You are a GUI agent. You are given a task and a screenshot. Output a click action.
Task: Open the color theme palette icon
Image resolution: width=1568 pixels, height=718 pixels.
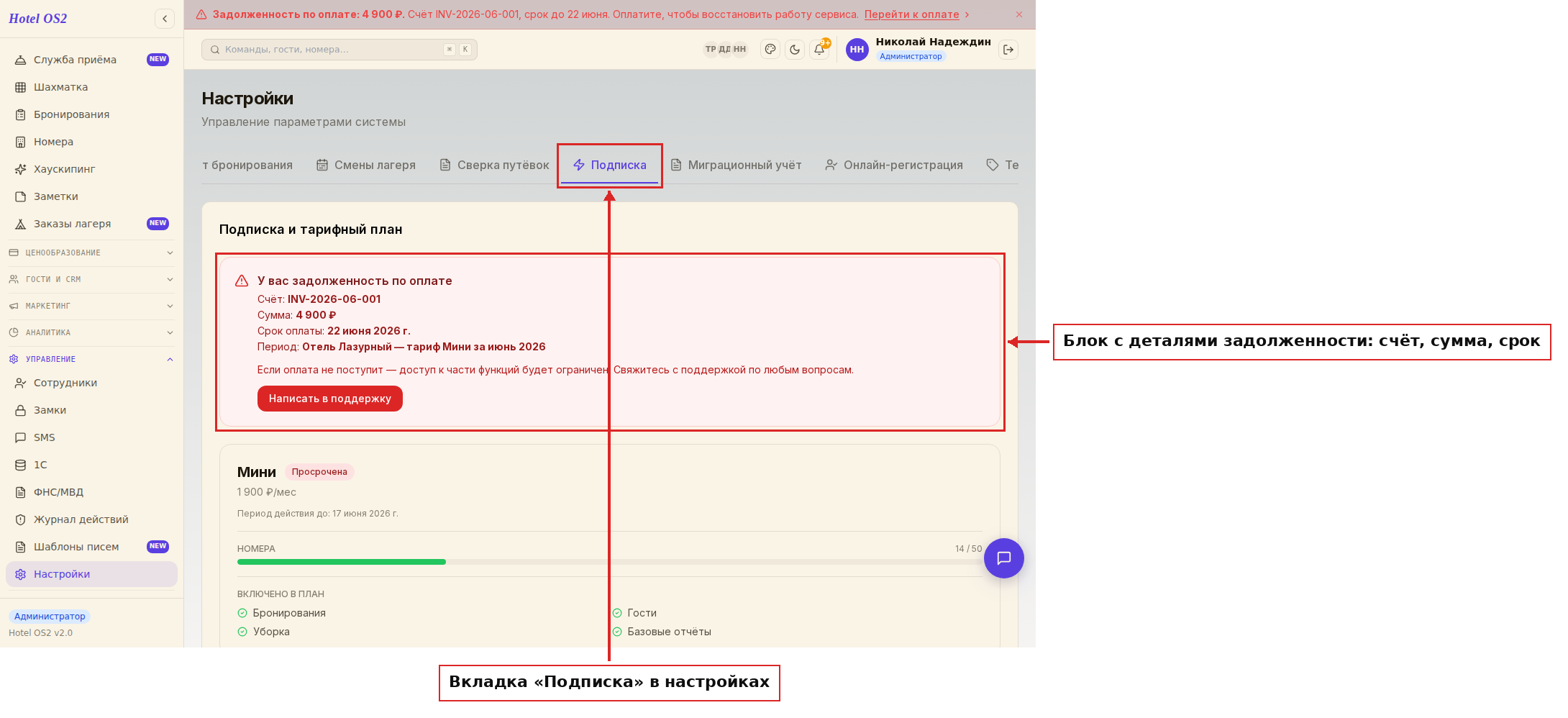(x=770, y=50)
